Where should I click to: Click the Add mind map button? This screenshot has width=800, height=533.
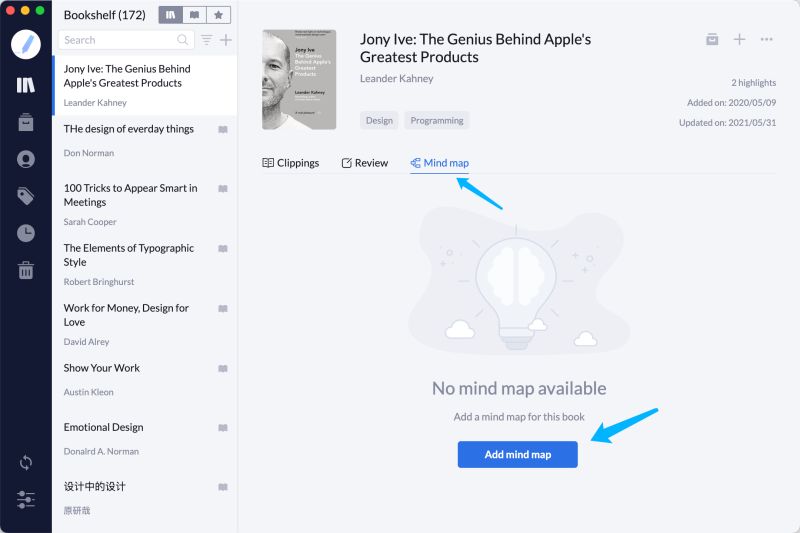pyautogui.click(x=517, y=454)
